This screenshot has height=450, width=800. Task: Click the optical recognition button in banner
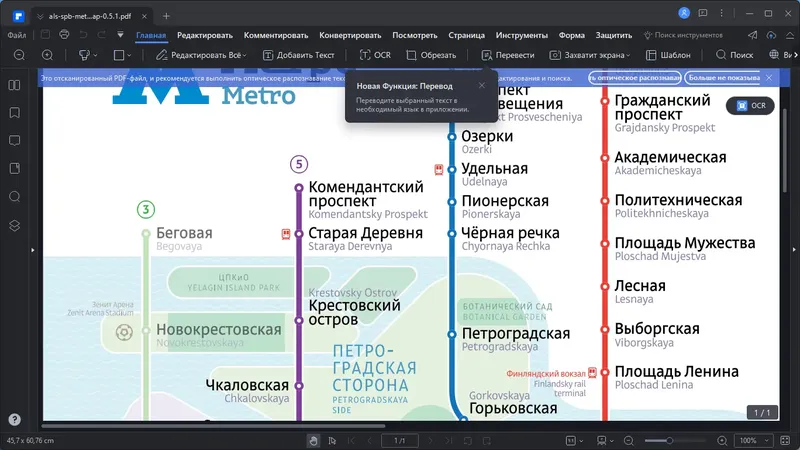click(x=635, y=78)
